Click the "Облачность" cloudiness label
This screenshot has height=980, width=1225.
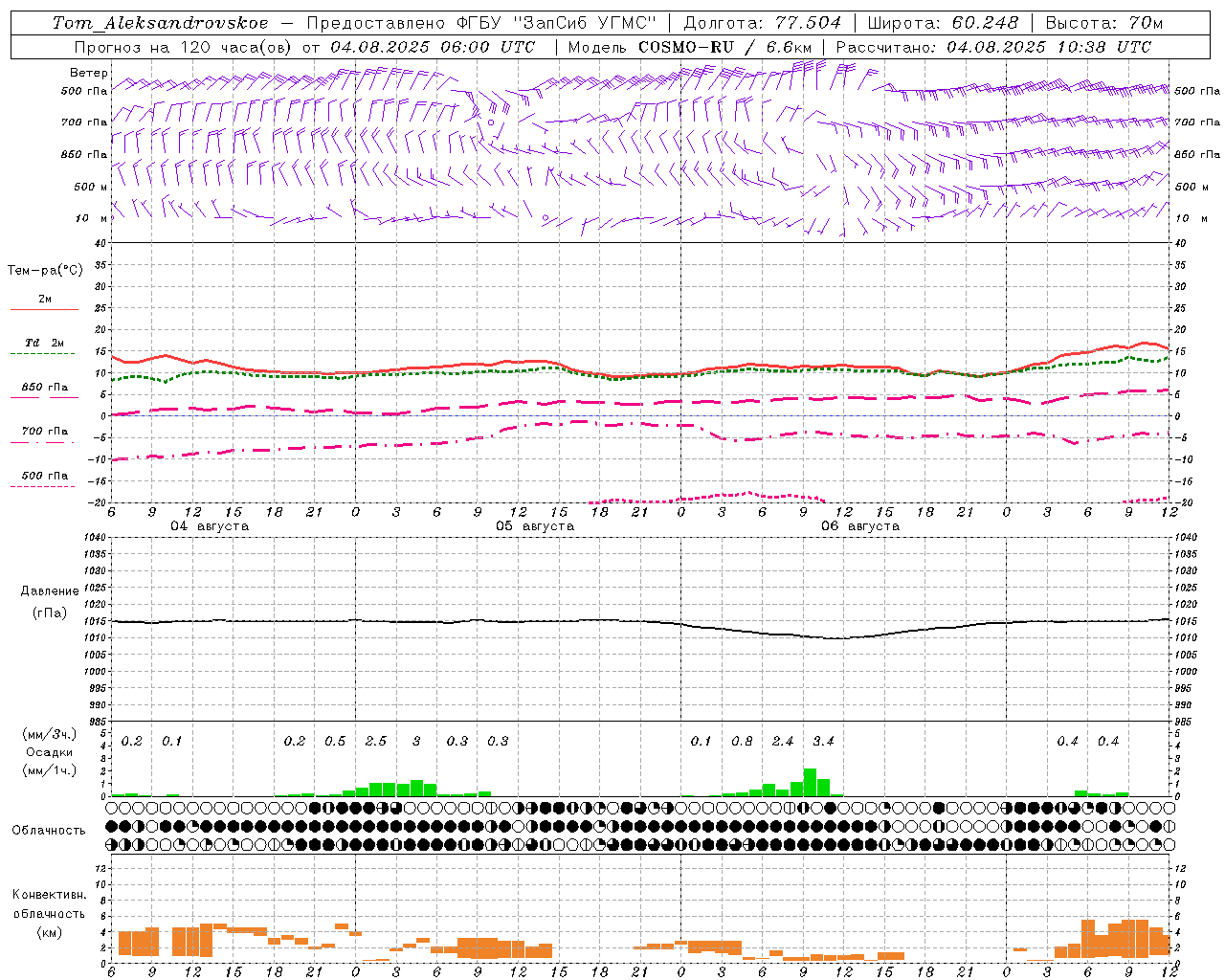[49, 830]
